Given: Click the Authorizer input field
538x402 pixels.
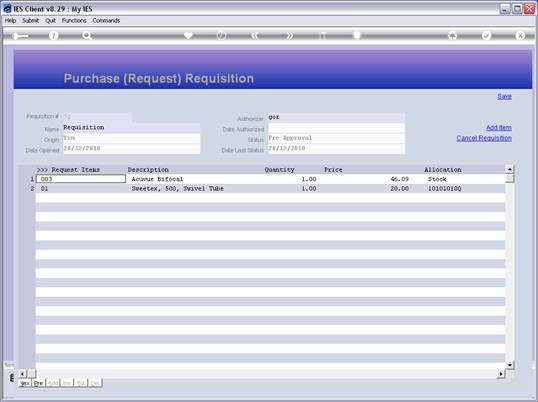Looking at the screenshot, I should [336, 117].
